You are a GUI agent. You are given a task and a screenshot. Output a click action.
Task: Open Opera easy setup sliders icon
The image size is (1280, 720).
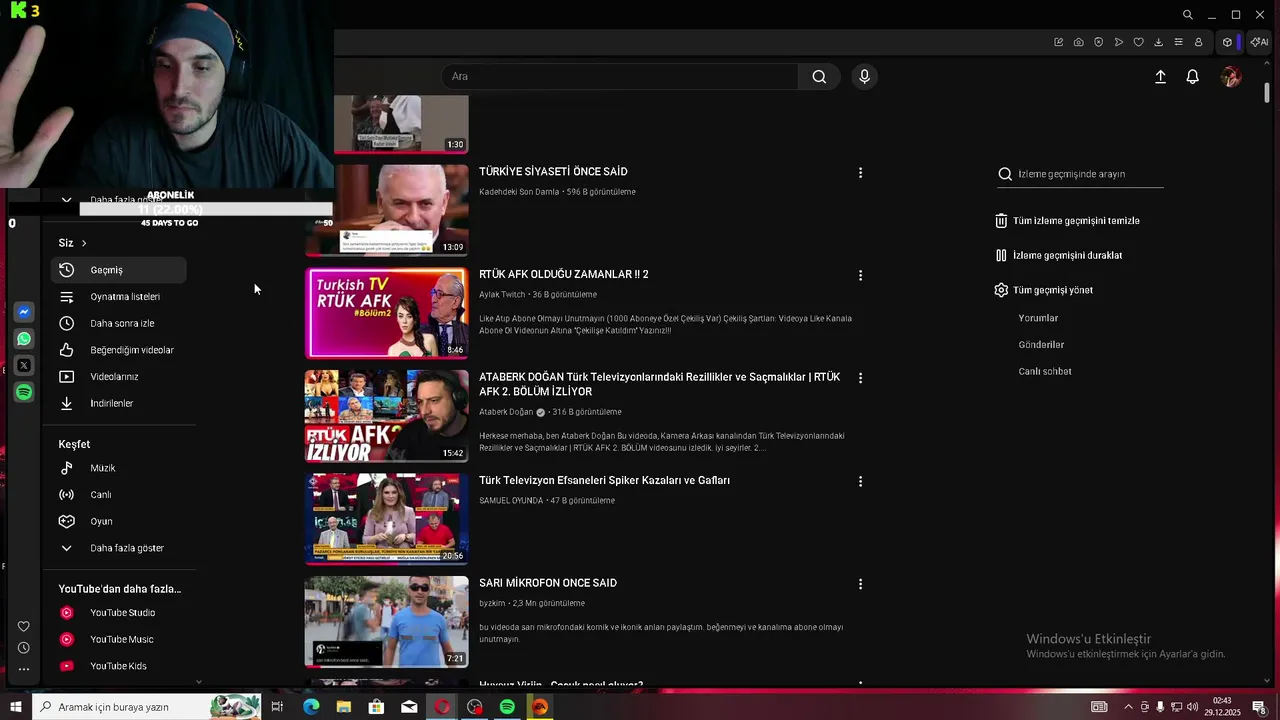(1178, 42)
